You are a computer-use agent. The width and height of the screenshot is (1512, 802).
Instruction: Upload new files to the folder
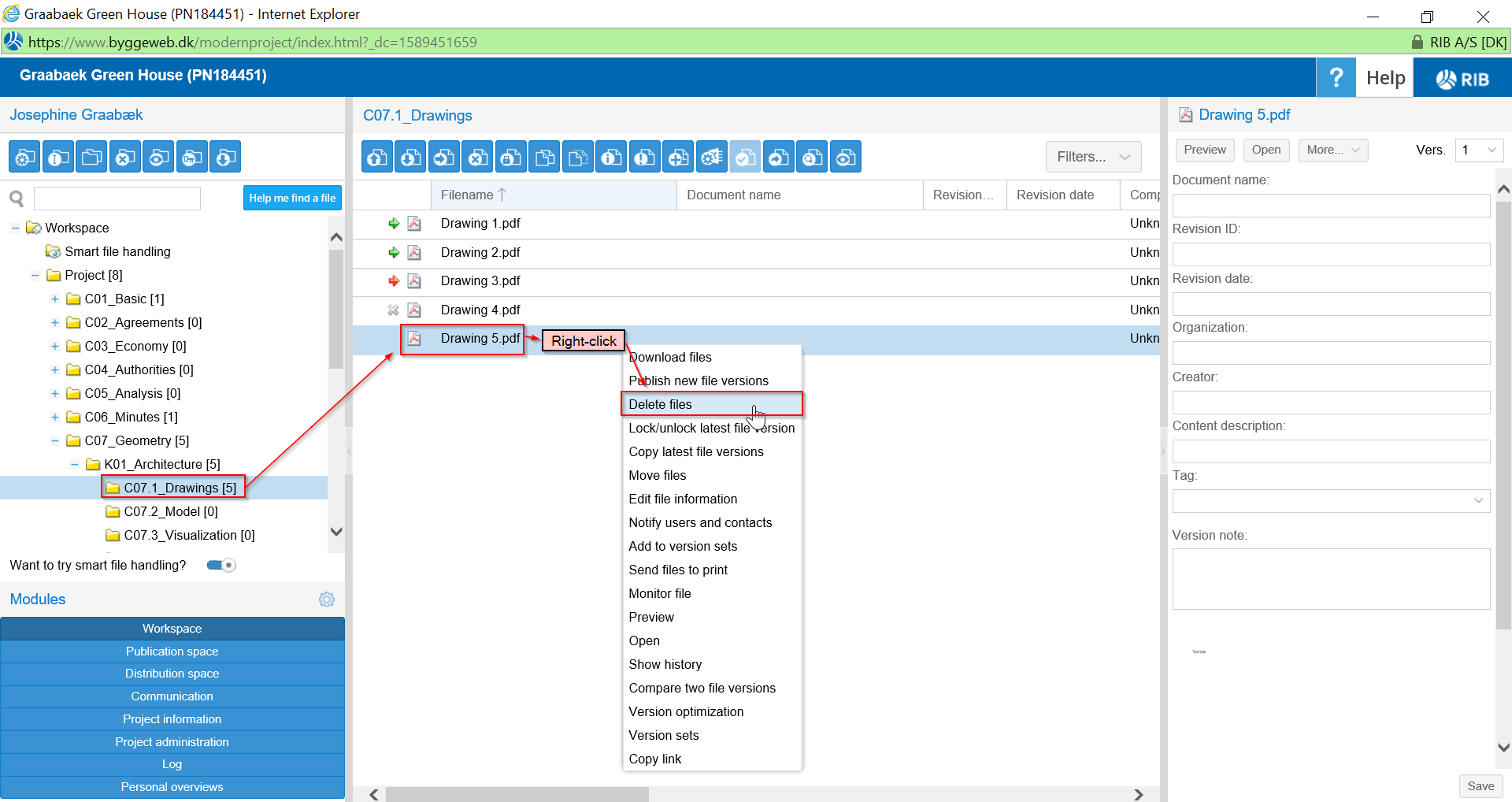coord(376,157)
